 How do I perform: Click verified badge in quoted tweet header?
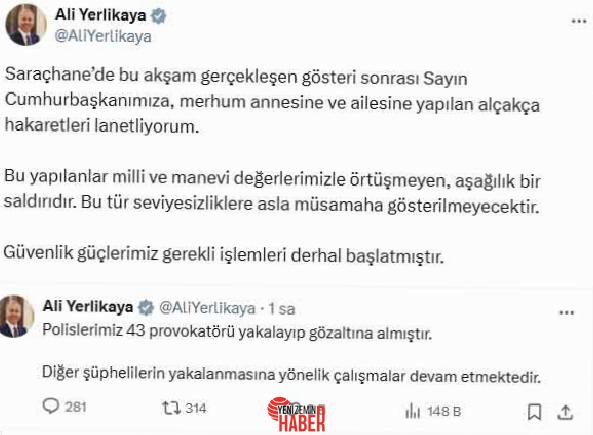click(x=146, y=308)
